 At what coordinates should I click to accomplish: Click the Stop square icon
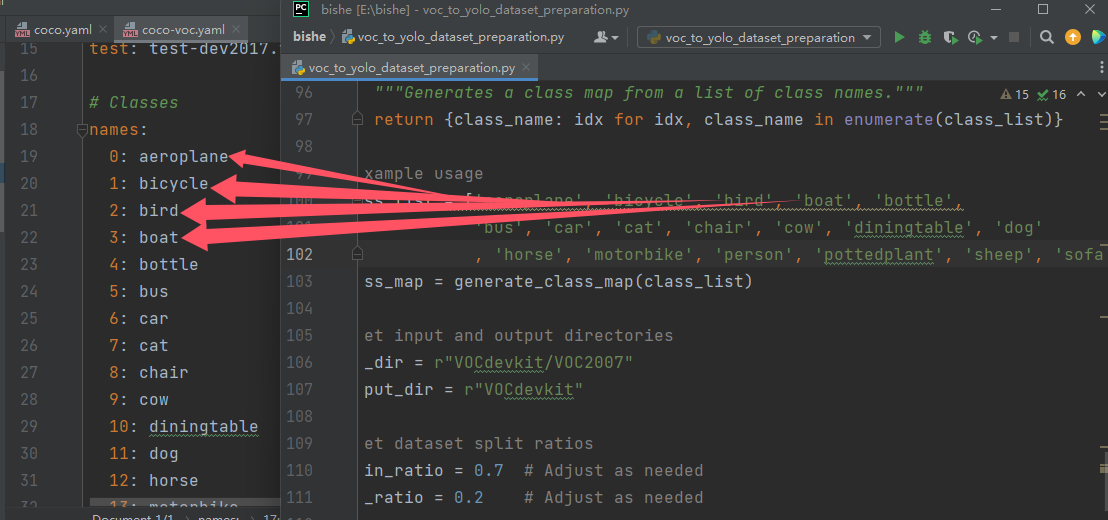pos(1014,37)
